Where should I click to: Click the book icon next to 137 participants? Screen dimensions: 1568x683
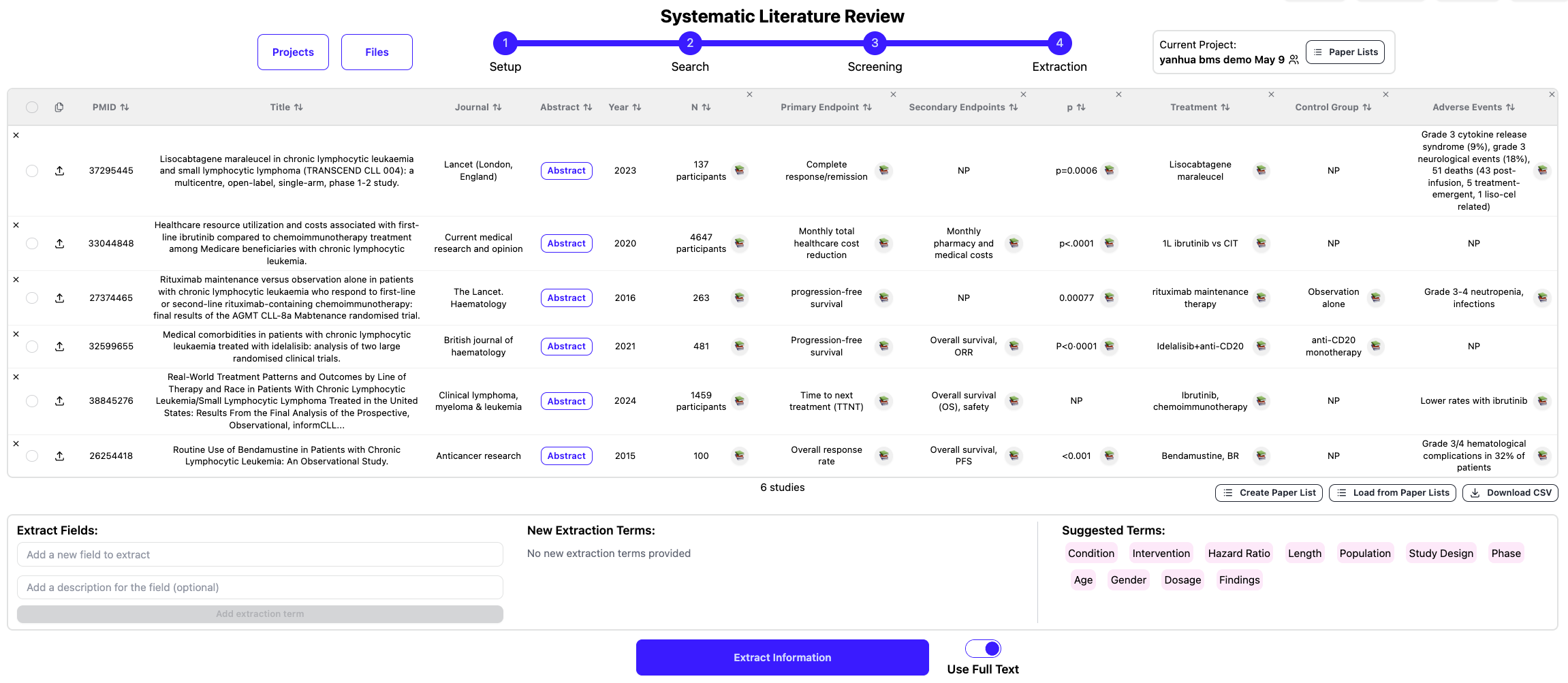point(740,170)
